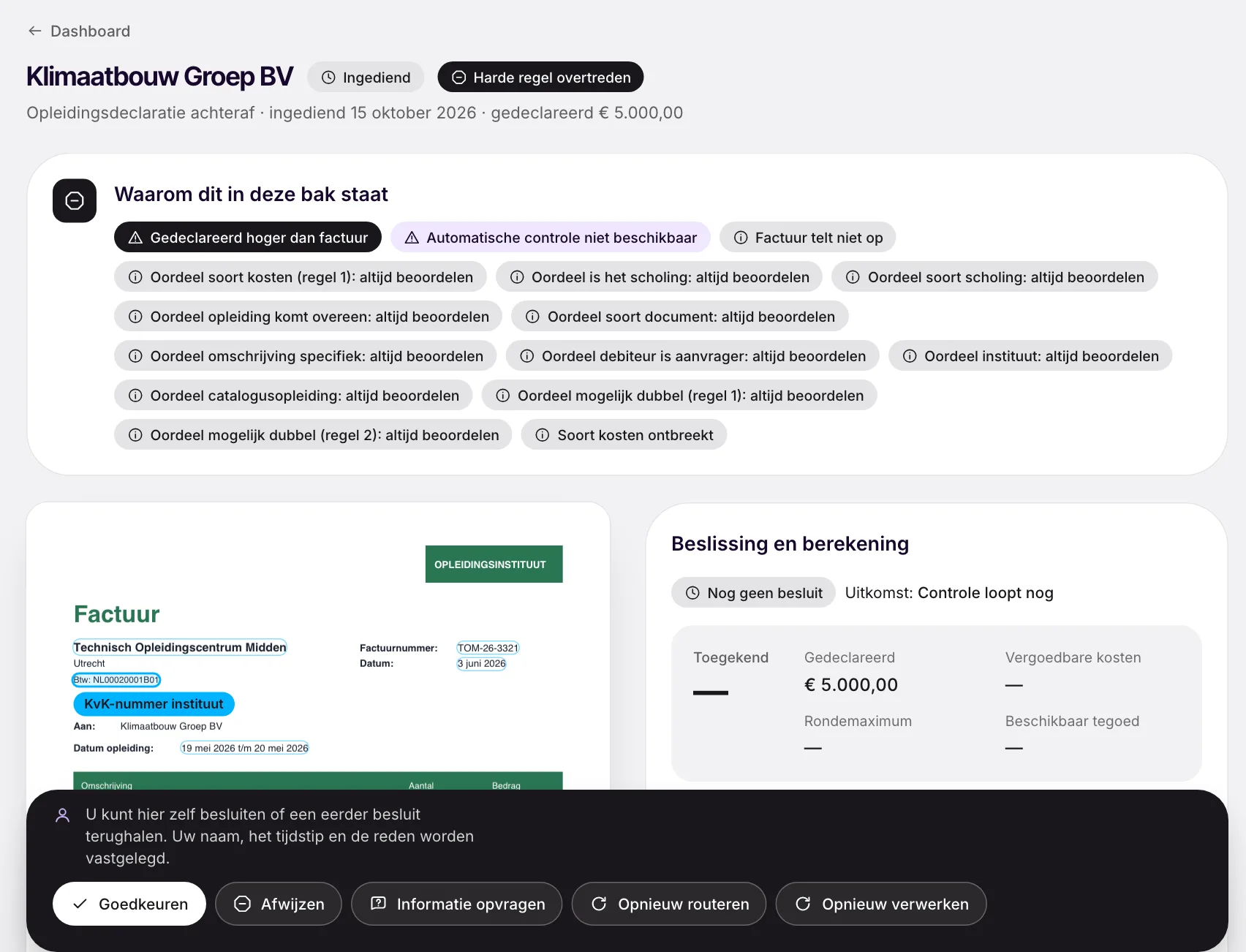
Task: Click the Gedeclareerd amount € 5.000,00
Action: (851, 685)
